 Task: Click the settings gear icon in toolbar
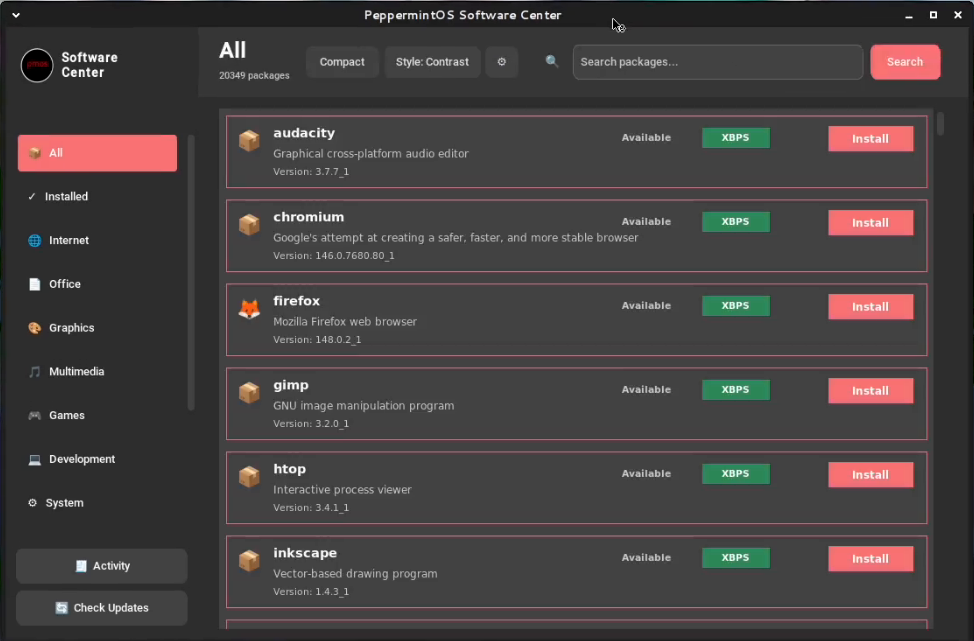[502, 62]
